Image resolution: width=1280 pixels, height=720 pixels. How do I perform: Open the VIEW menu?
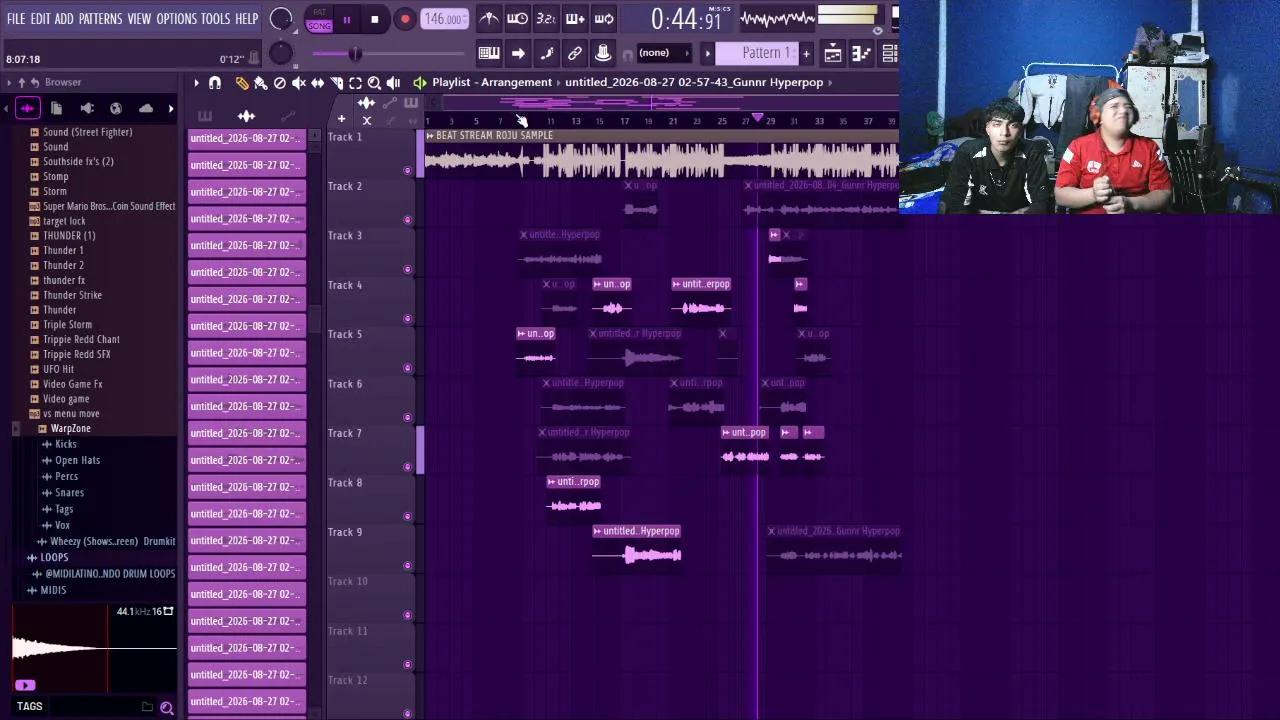[139, 19]
